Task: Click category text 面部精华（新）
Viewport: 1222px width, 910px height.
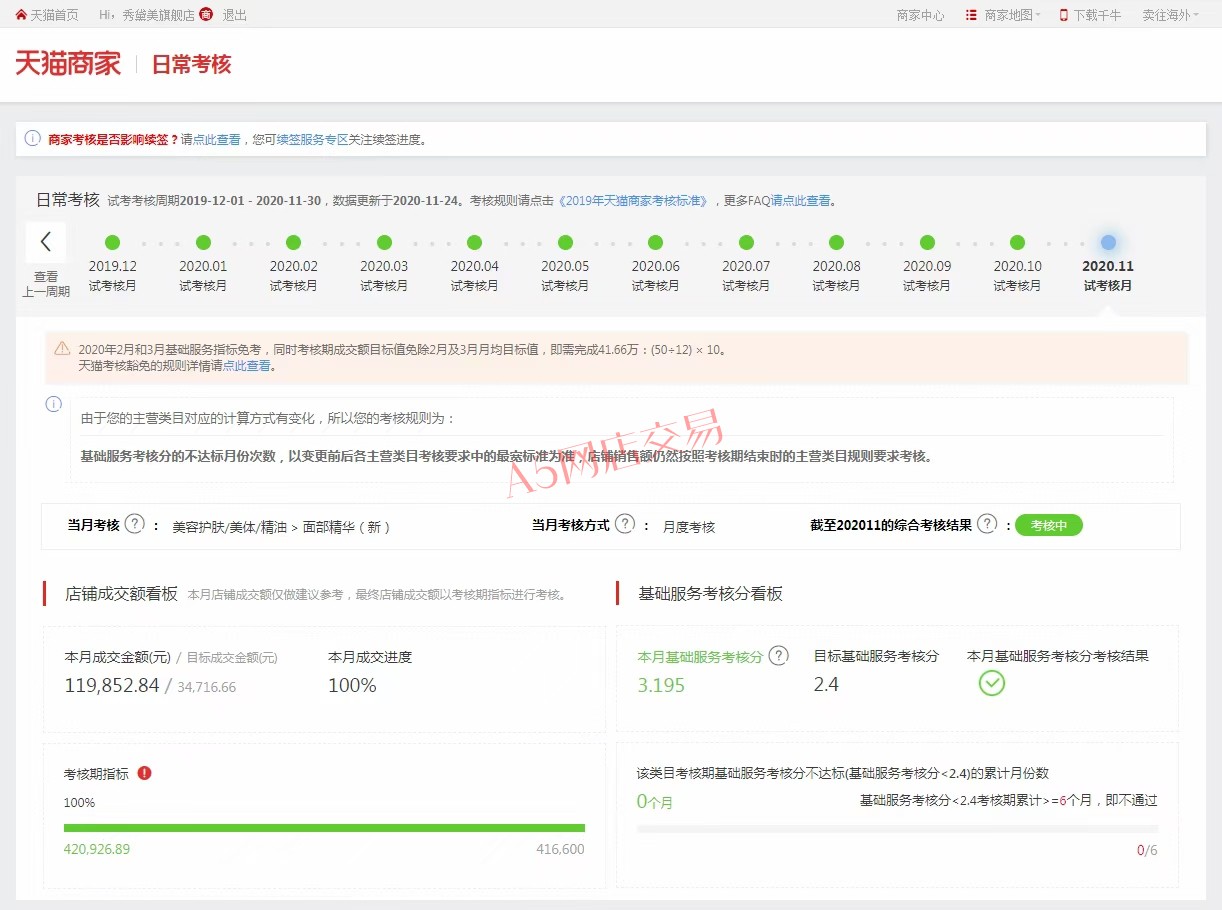Action: pyautogui.click(x=347, y=527)
